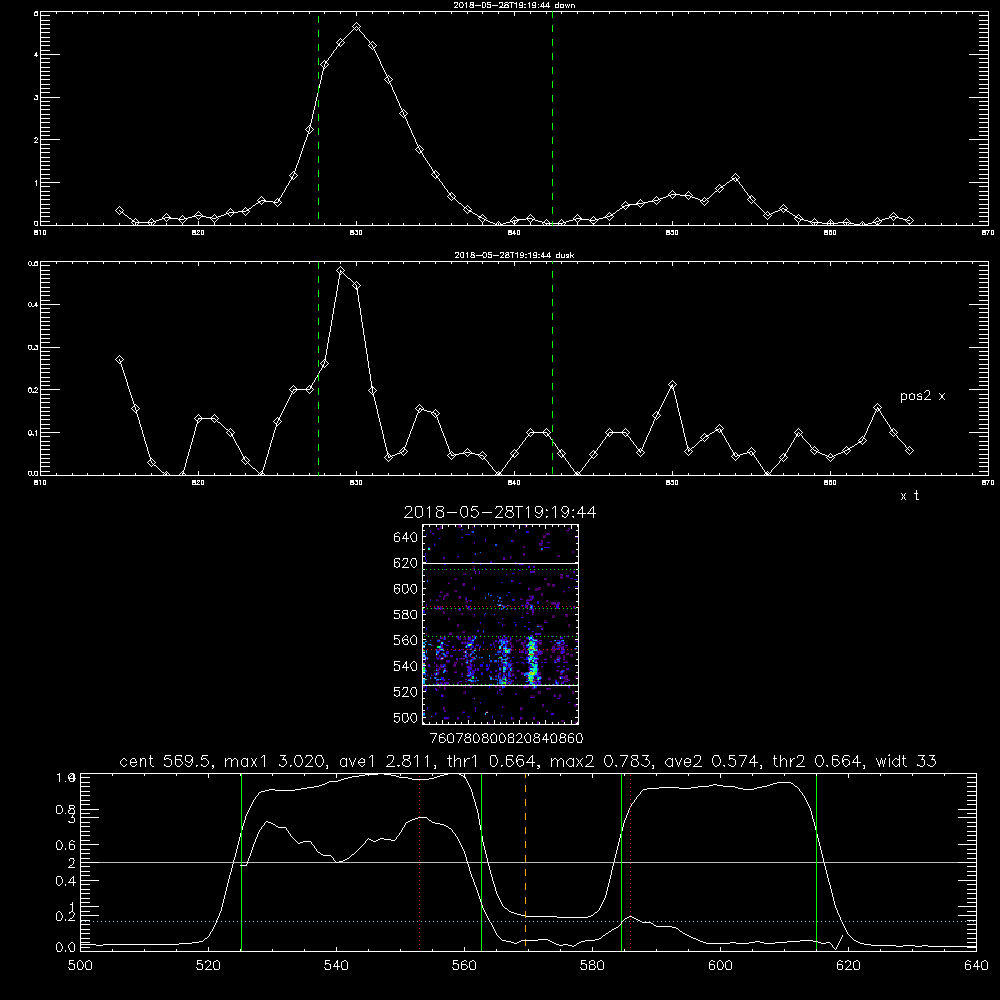This screenshot has height=1000, width=1000.
Task: Click the '0.4' label on bottom plot y-axis
Action: tap(65, 881)
